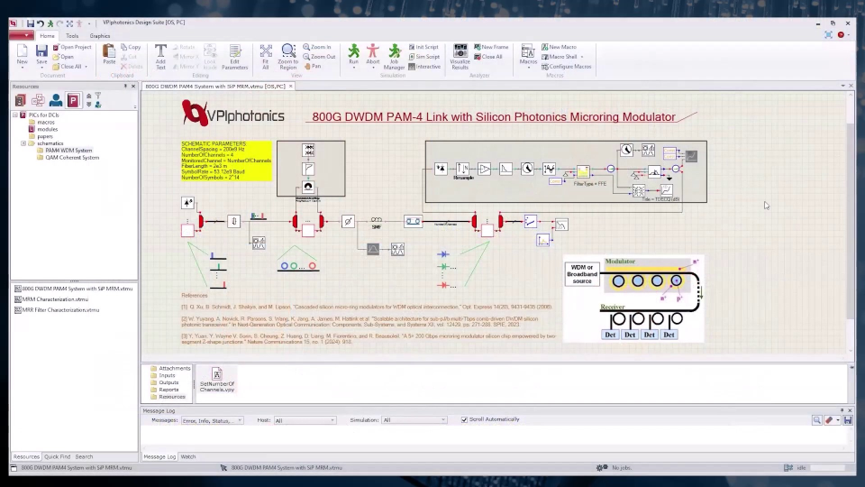Open Edit Parameters in the ribbon
Viewport: 865px width, 487px height.
(x=235, y=56)
